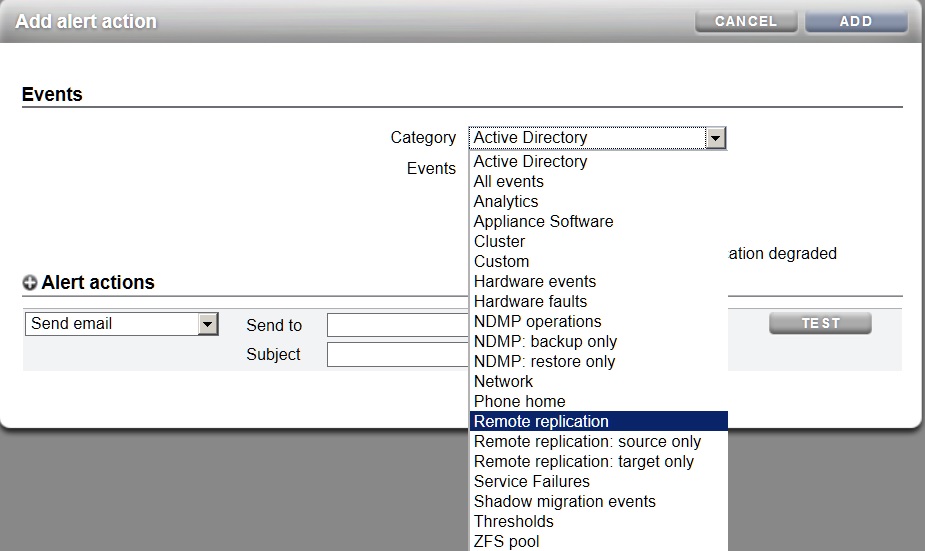Click the CANCEL button
Screen dimensions: 925x551
coord(746,21)
